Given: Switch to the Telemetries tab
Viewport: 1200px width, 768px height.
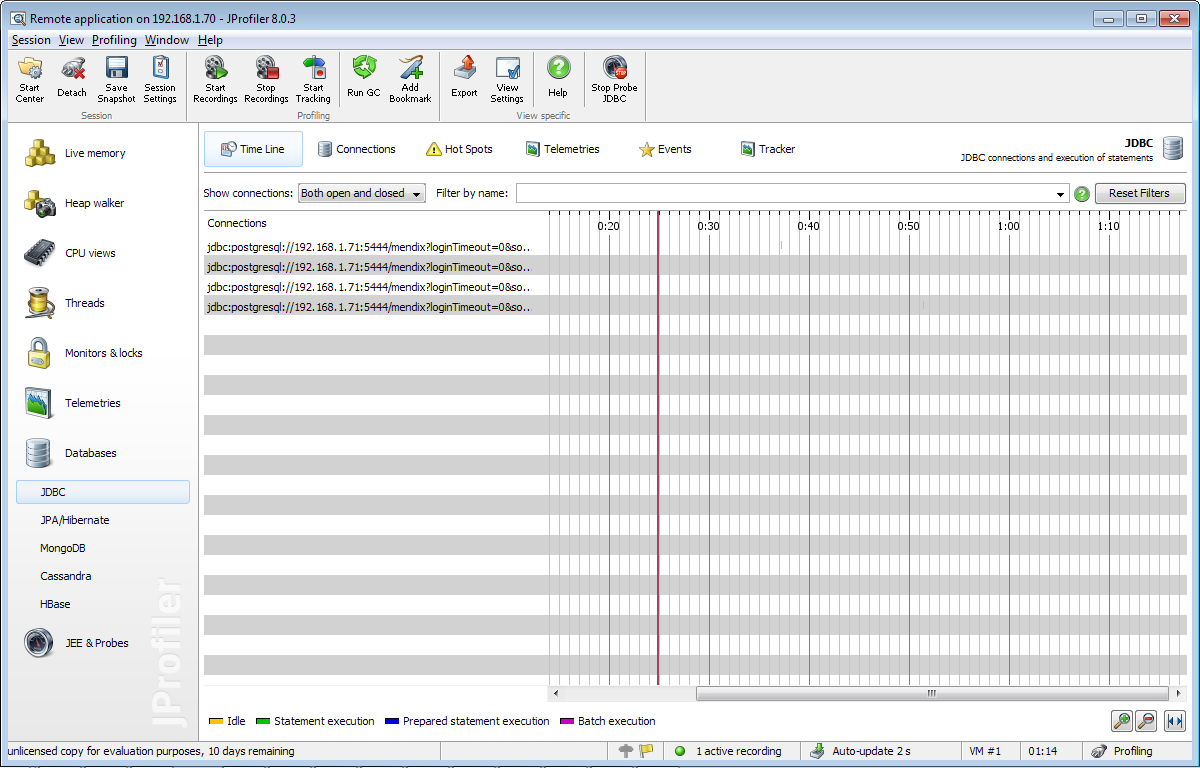Looking at the screenshot, I should [562, 149].
